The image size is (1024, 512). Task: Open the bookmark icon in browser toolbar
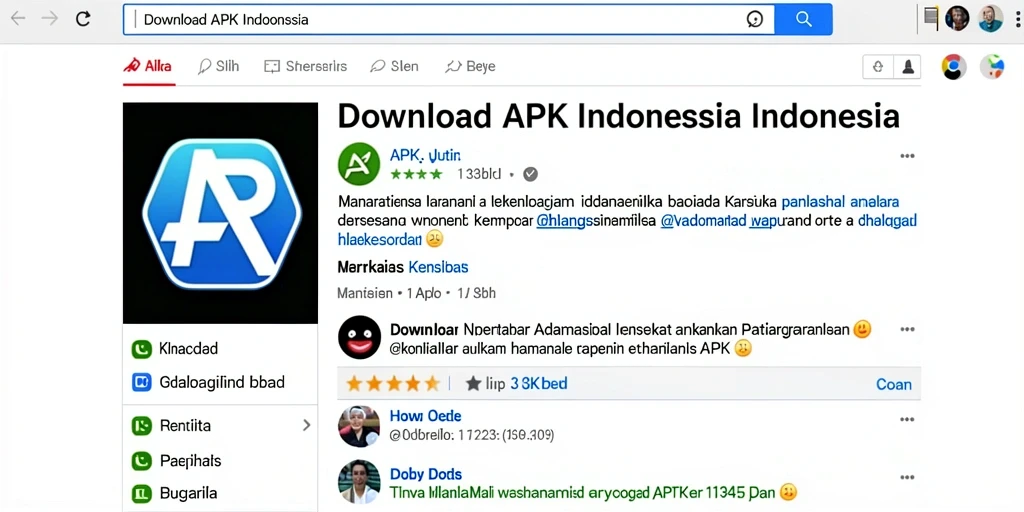pos(931,18)
